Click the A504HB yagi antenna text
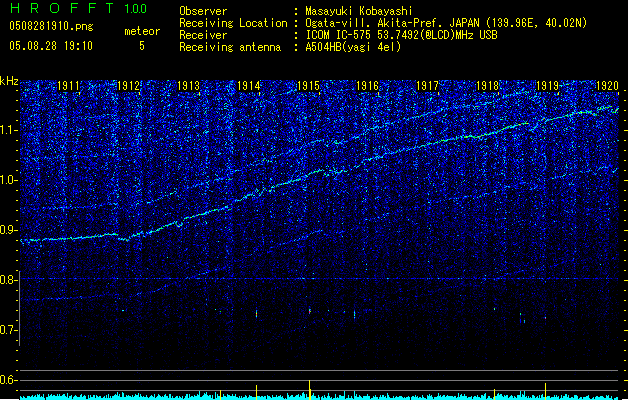 pyautogui.click(x=353, y=47)
